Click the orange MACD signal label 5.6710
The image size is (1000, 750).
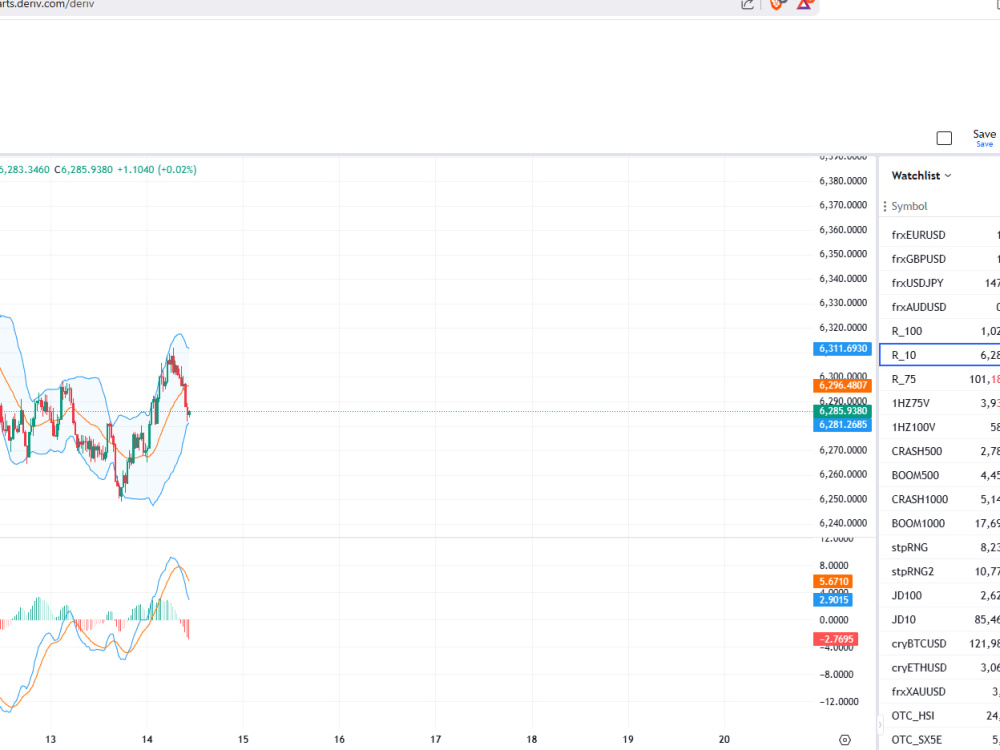[834, 581]
